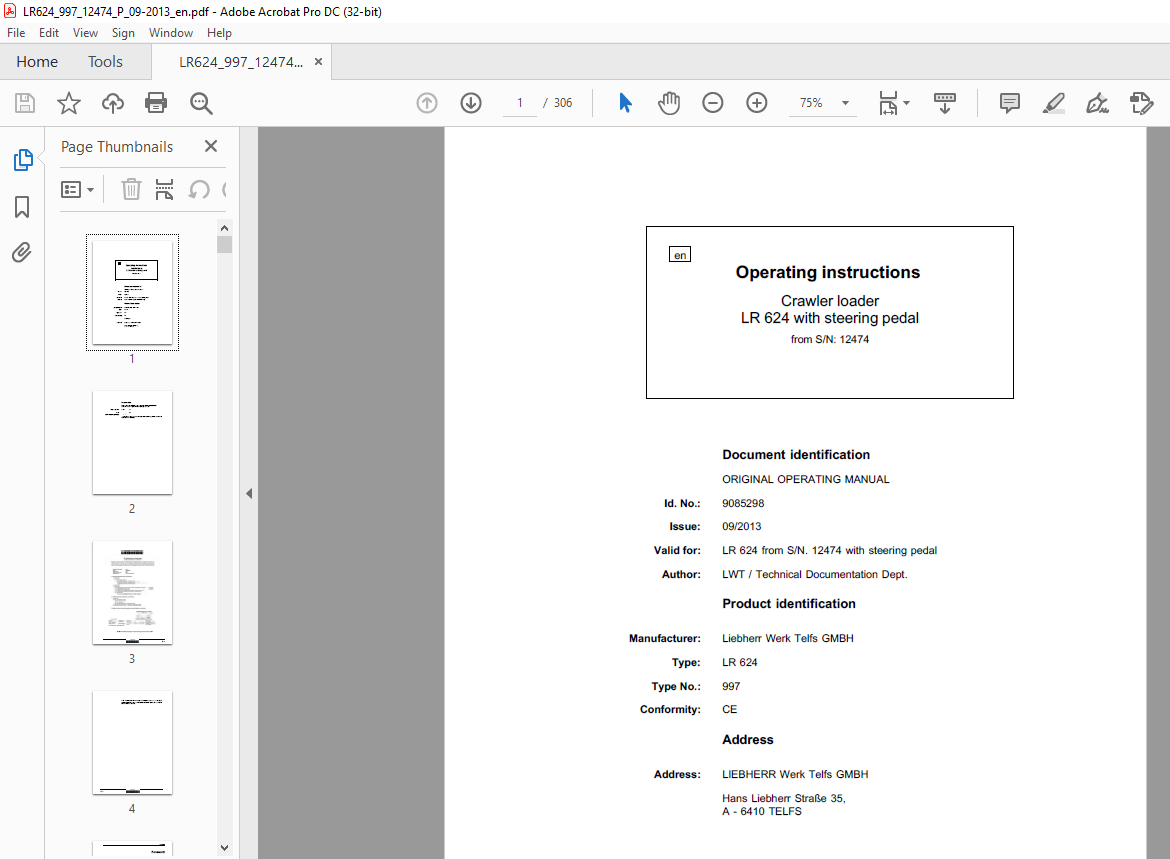Open the Edit menu
The image size is (1170, 859).
pos(49,33)
